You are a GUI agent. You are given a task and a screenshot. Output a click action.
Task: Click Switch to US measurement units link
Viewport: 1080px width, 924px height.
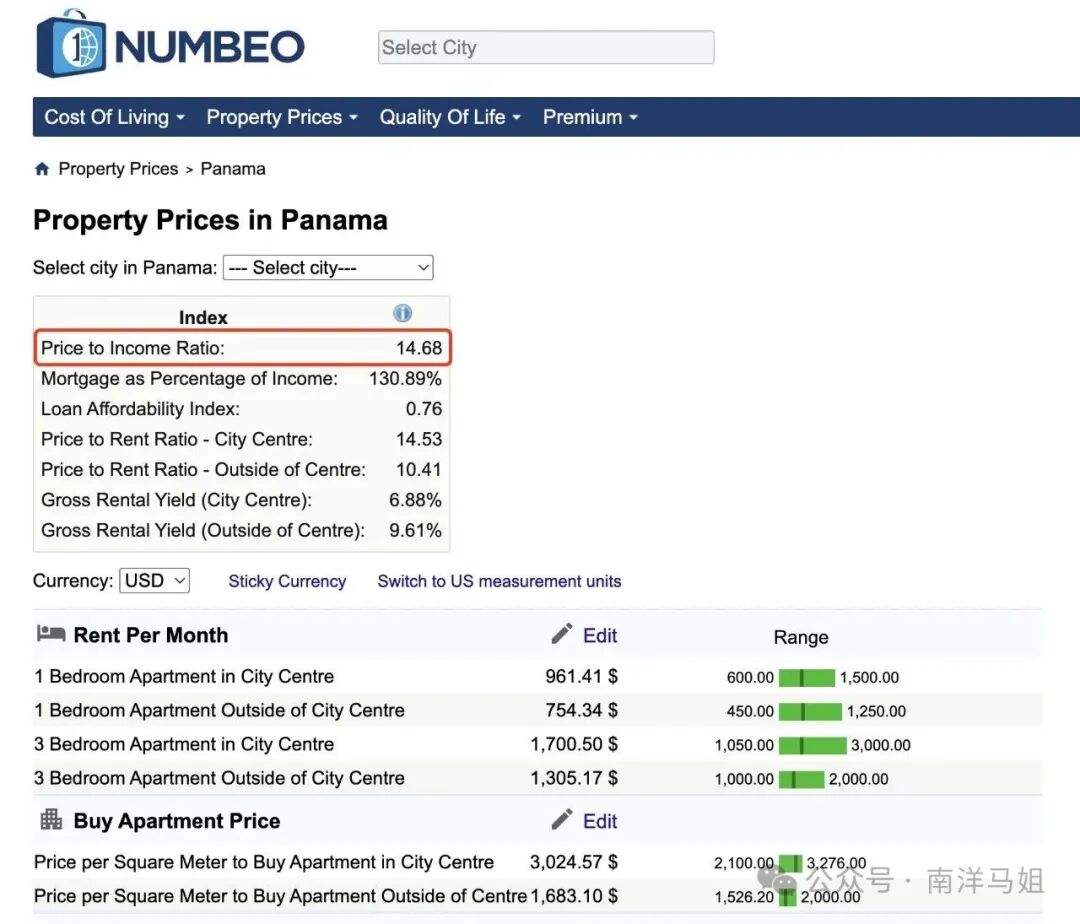click(x=499, y=581)
